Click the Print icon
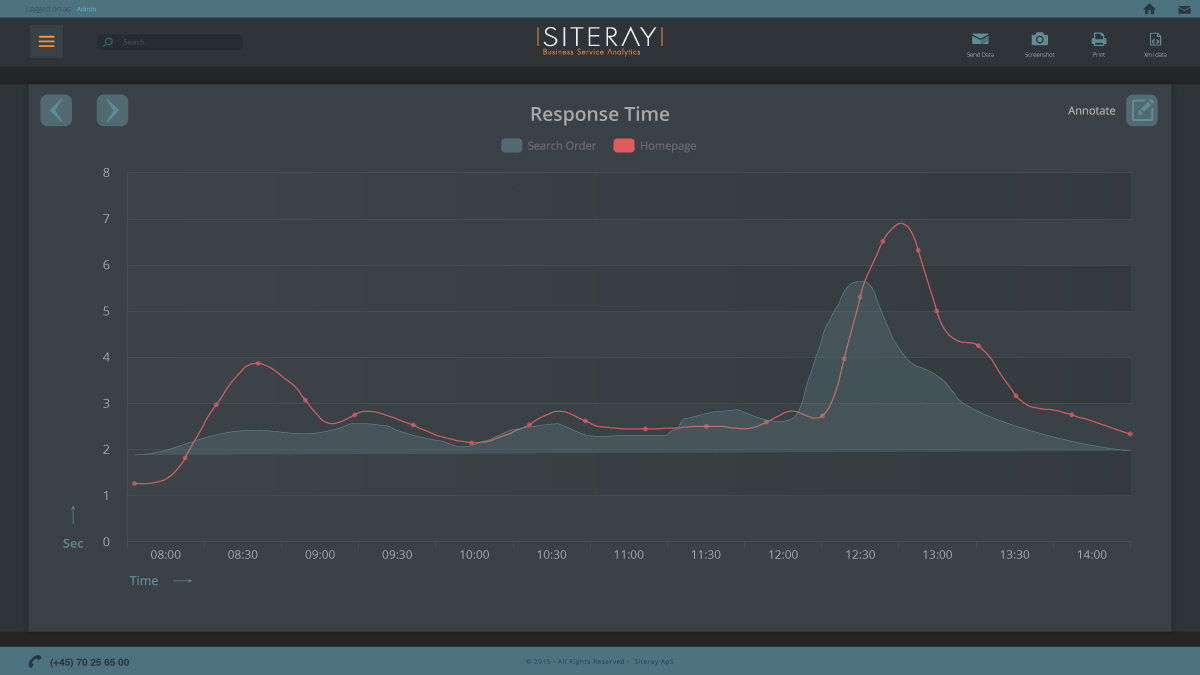Image resolution: width=1200 pixels, height=675 pixels. click(x=1099, y=39)
